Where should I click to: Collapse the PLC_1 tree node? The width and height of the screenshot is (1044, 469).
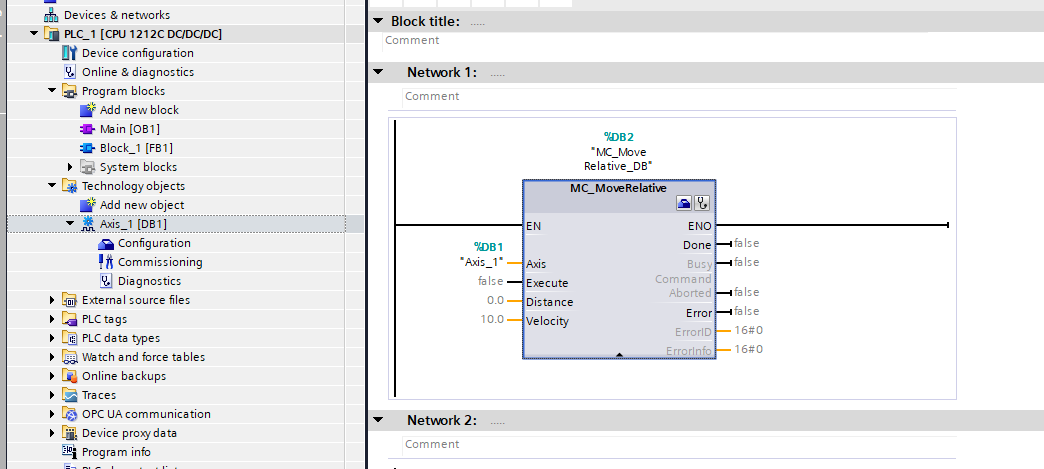pos(35,33)
